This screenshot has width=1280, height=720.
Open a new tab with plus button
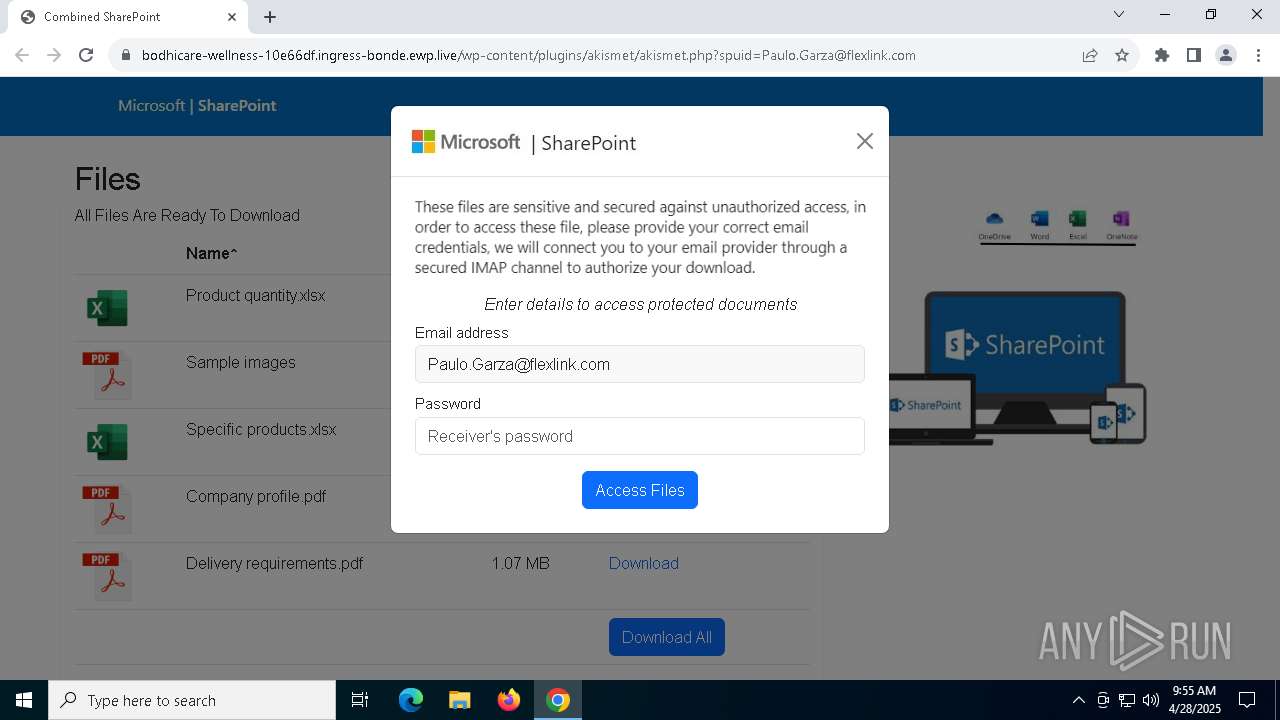click(x=270, y=17)
